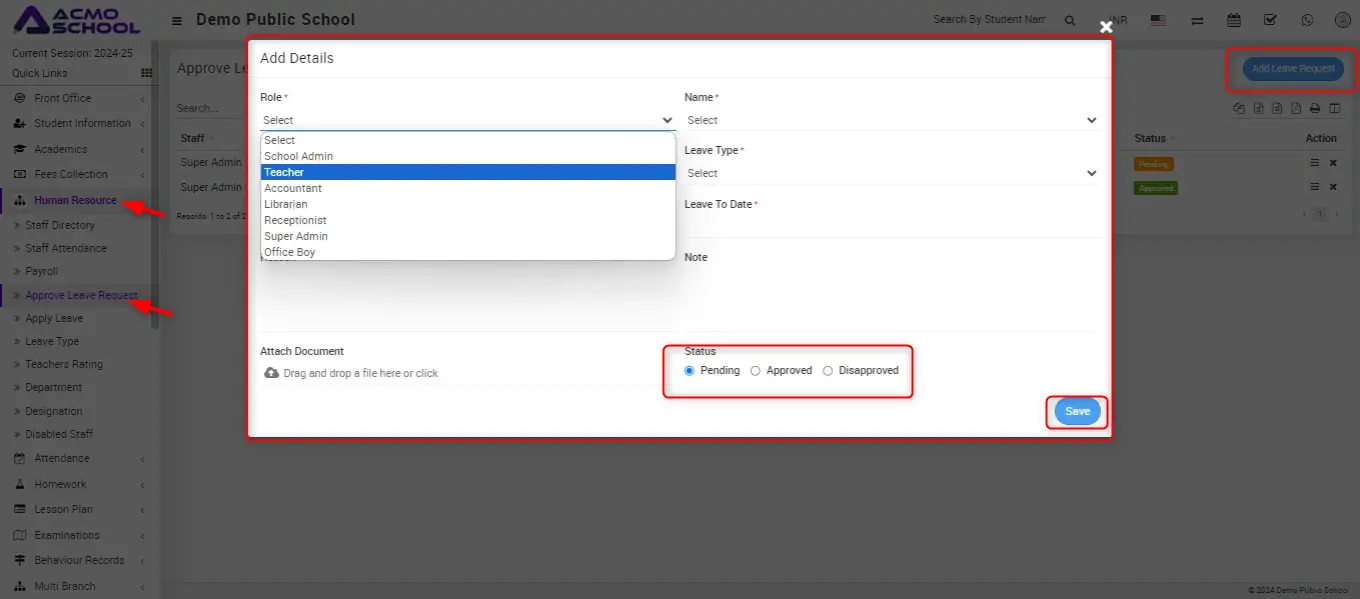Click the WhatsApp icon in header
Screen dimensions: 1360x599
tap(1307, 20)
